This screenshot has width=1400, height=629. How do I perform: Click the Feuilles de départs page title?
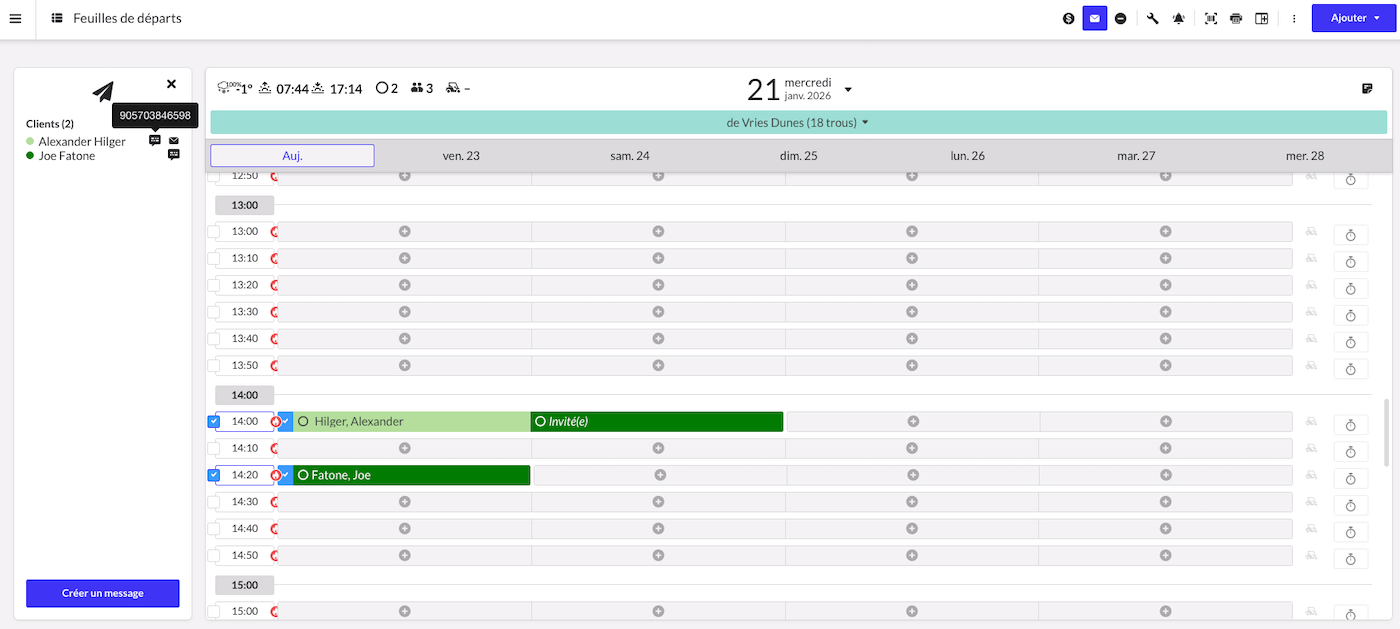point(127,18)
